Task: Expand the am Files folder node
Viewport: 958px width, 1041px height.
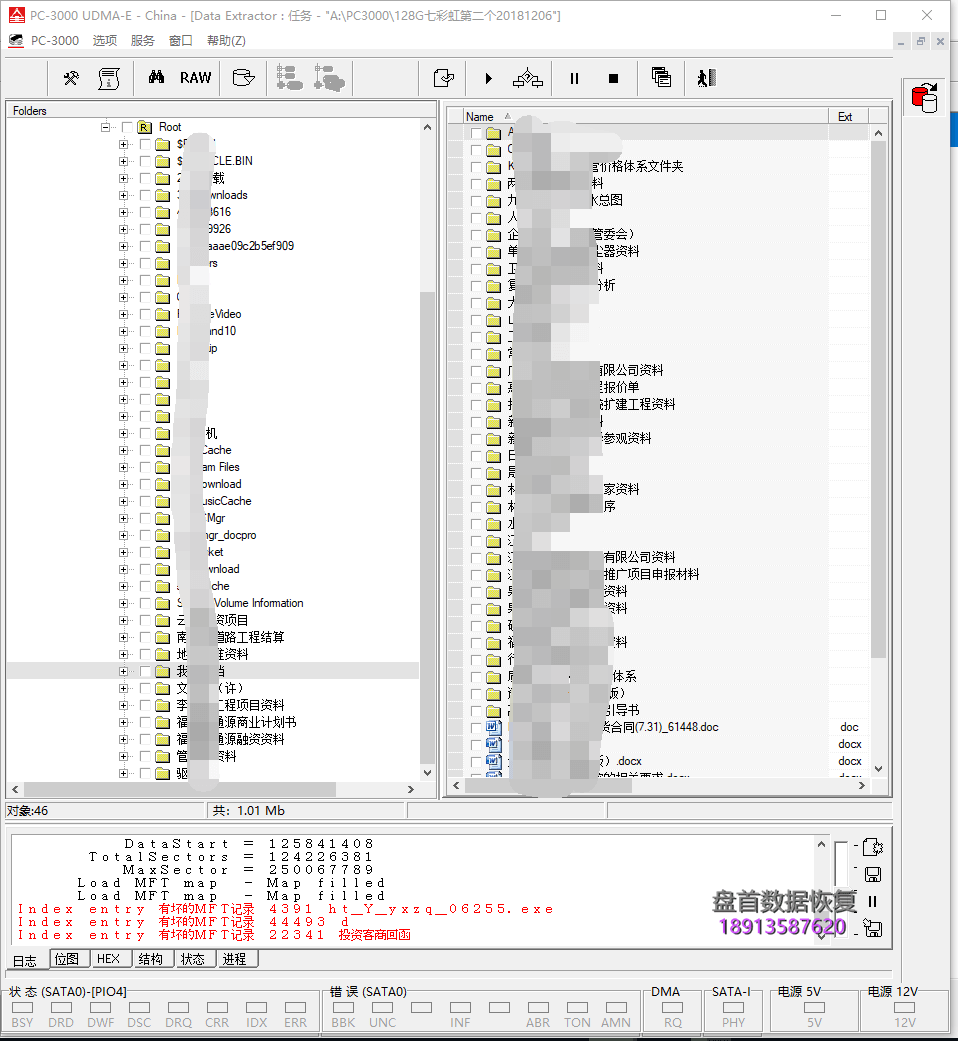Action: (x=123, y=467)
